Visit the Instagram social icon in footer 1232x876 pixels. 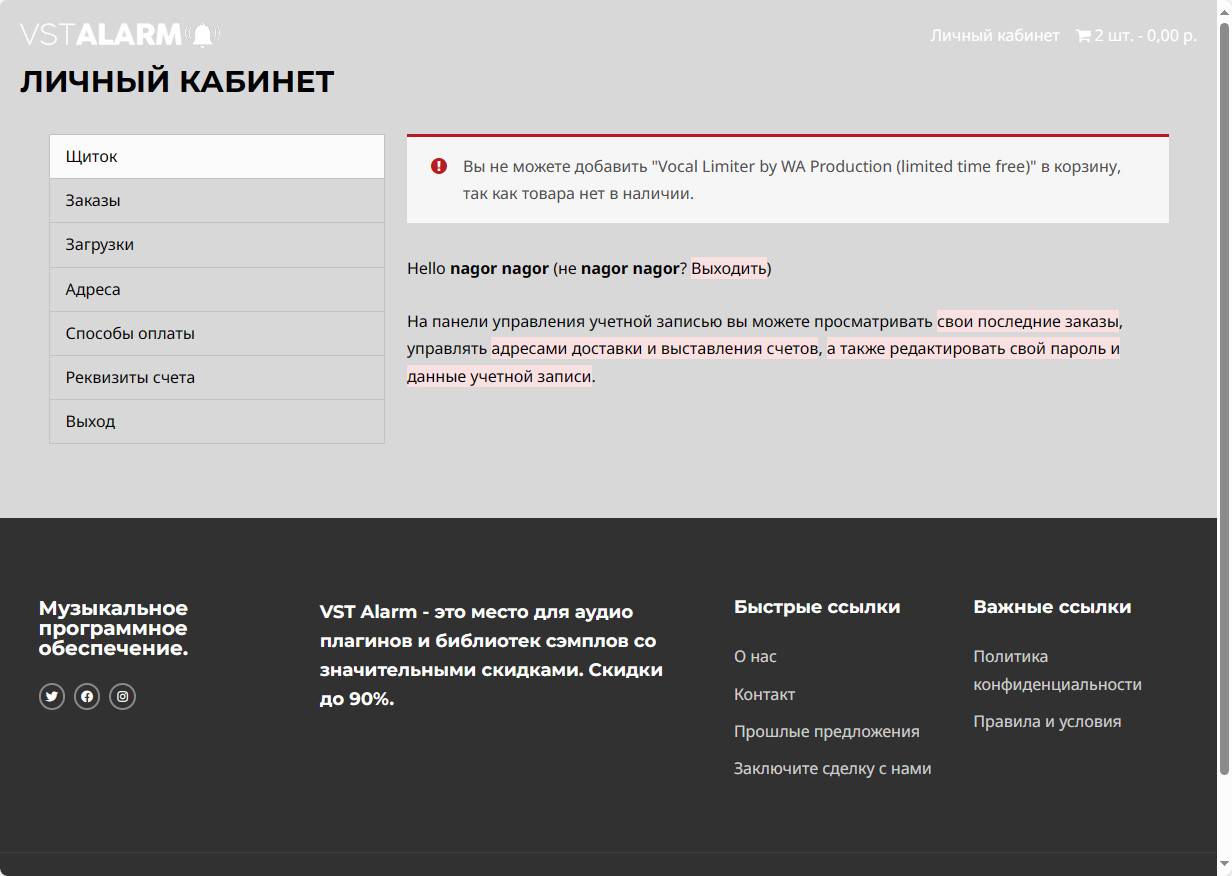[x=122, y=697]
